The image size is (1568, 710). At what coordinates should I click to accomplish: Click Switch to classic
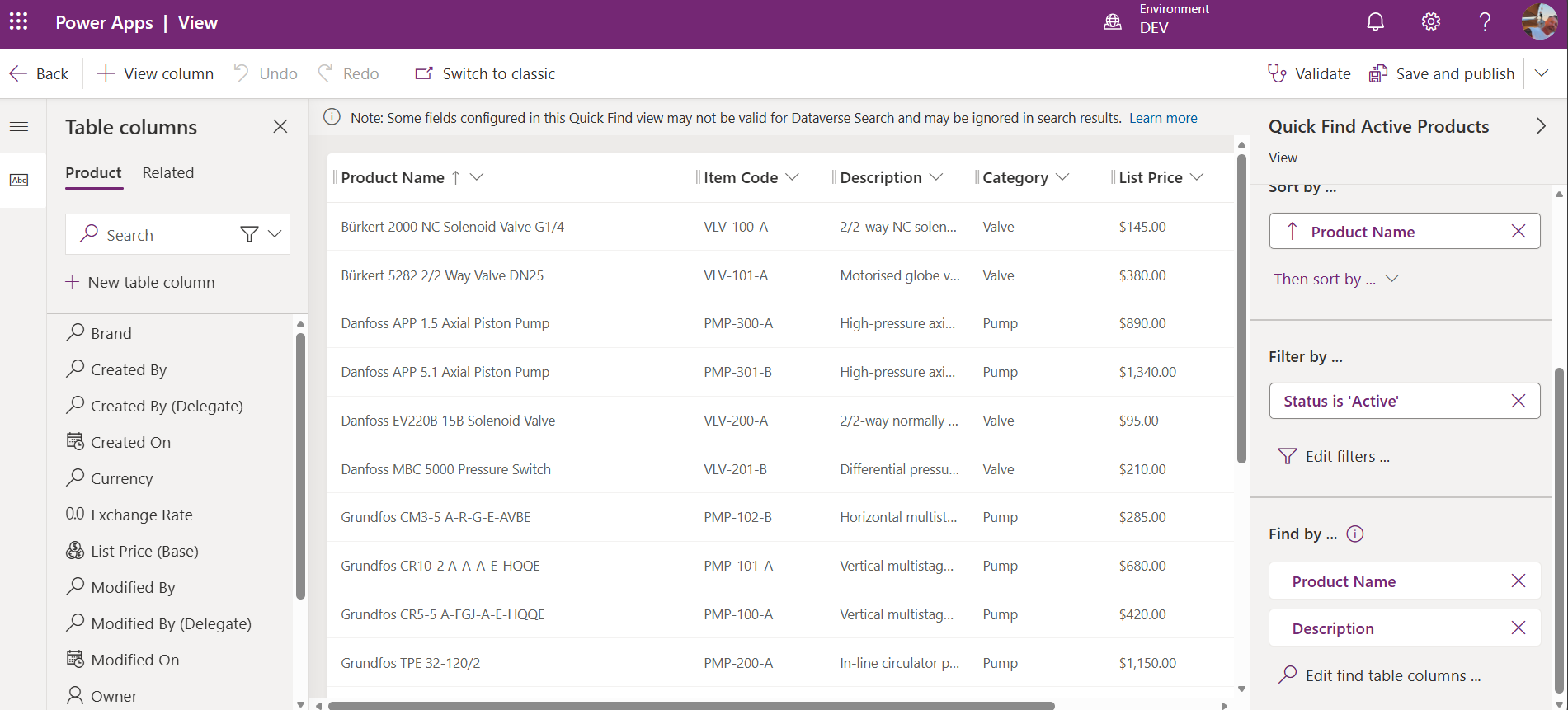tap(485, 73)
